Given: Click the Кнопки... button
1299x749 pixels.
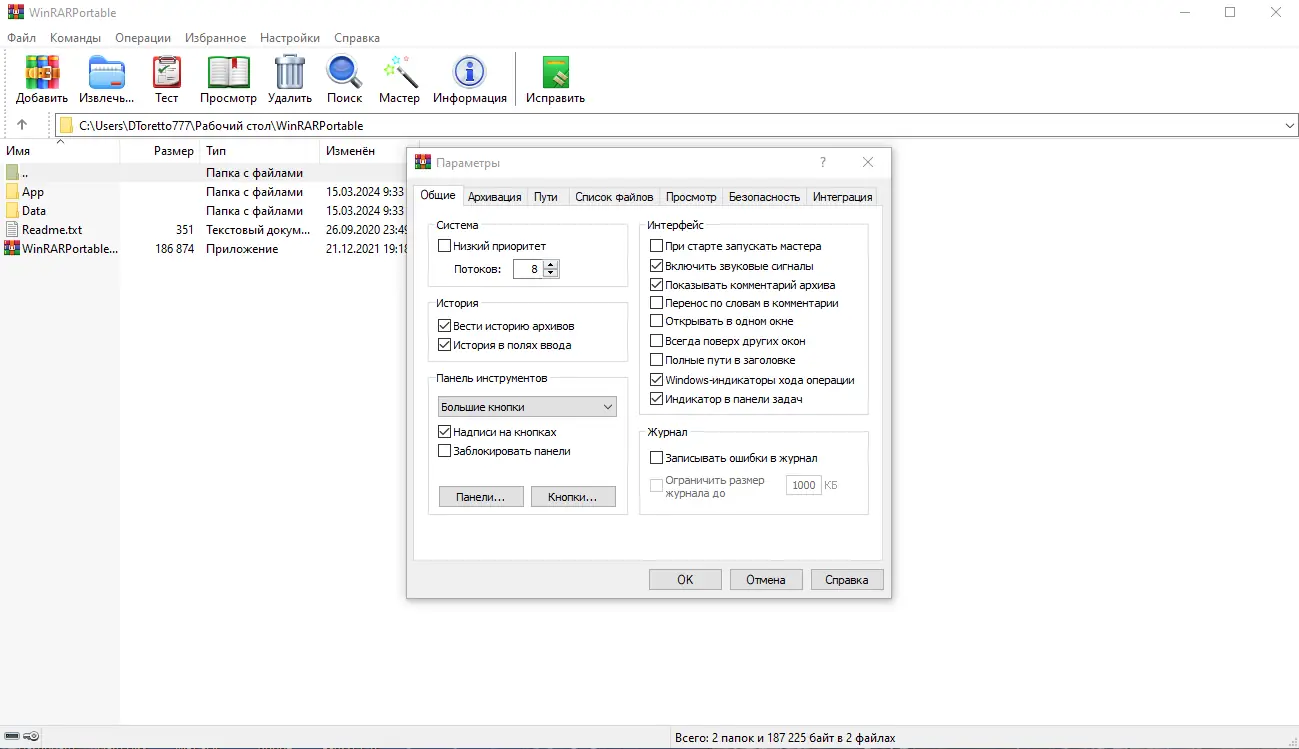Looking at the screenshot, I should coord(573,497).
